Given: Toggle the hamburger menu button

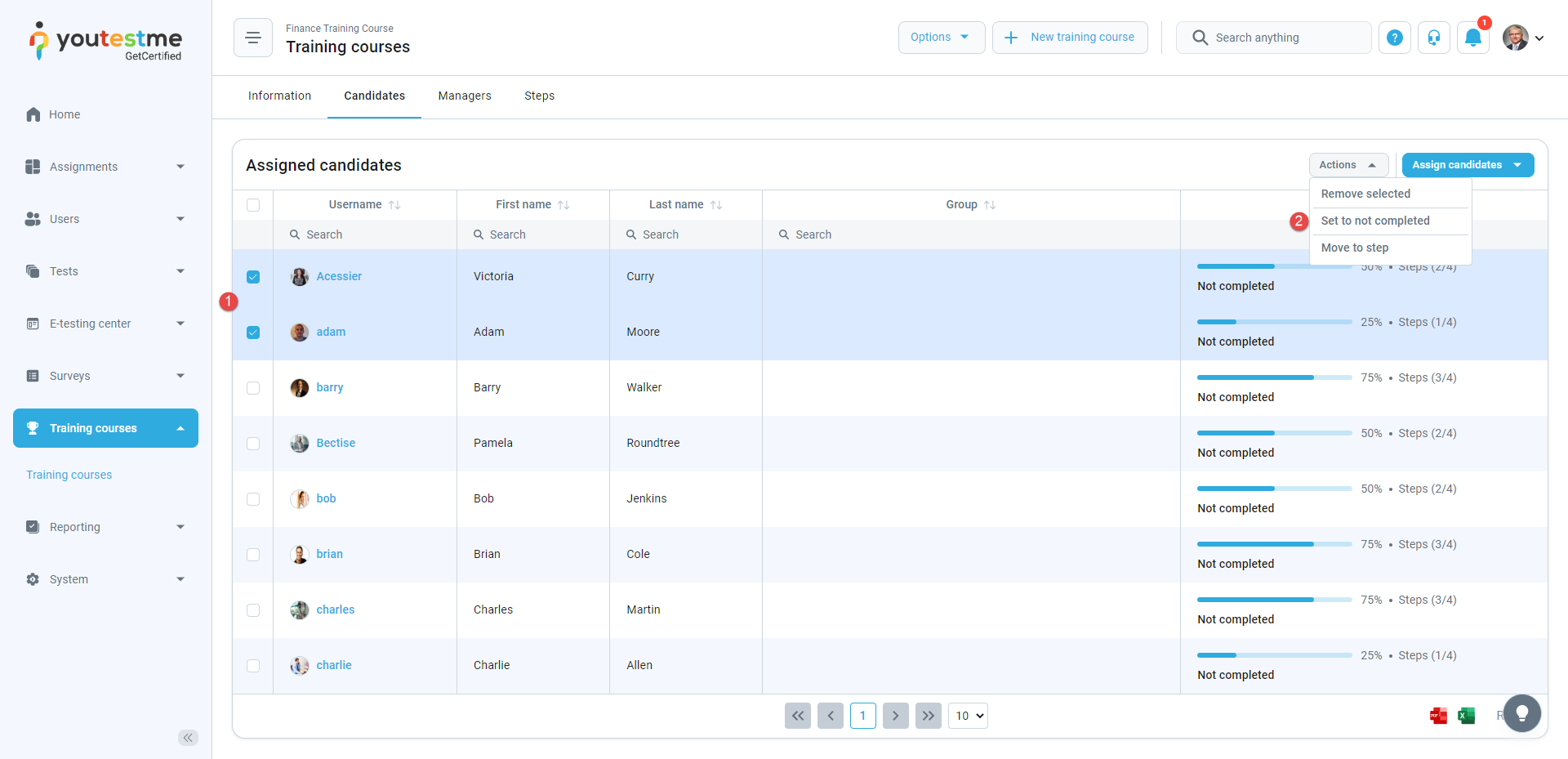Looking at the screenshot, I should pos(253,38).
